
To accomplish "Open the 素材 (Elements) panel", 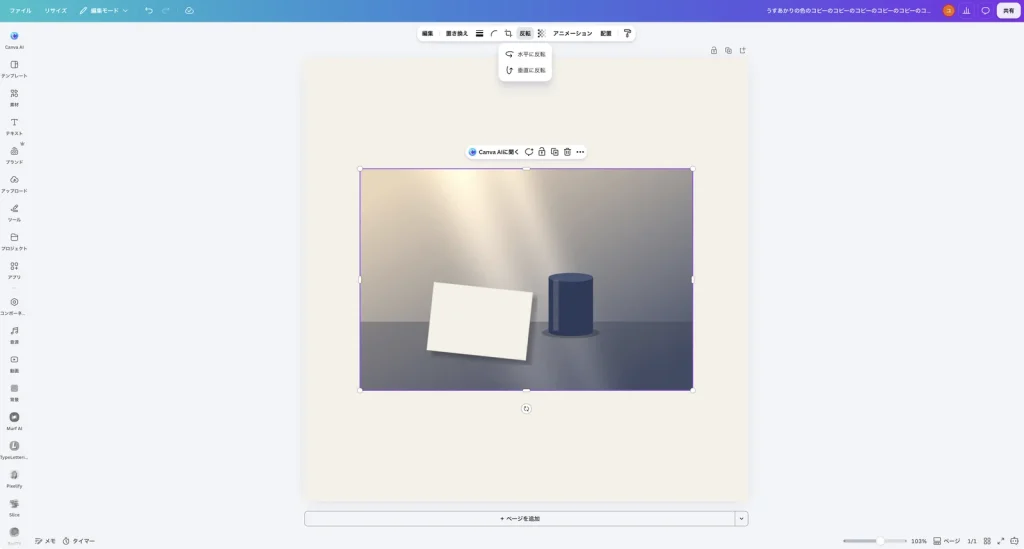I will [x=14, y=97].
